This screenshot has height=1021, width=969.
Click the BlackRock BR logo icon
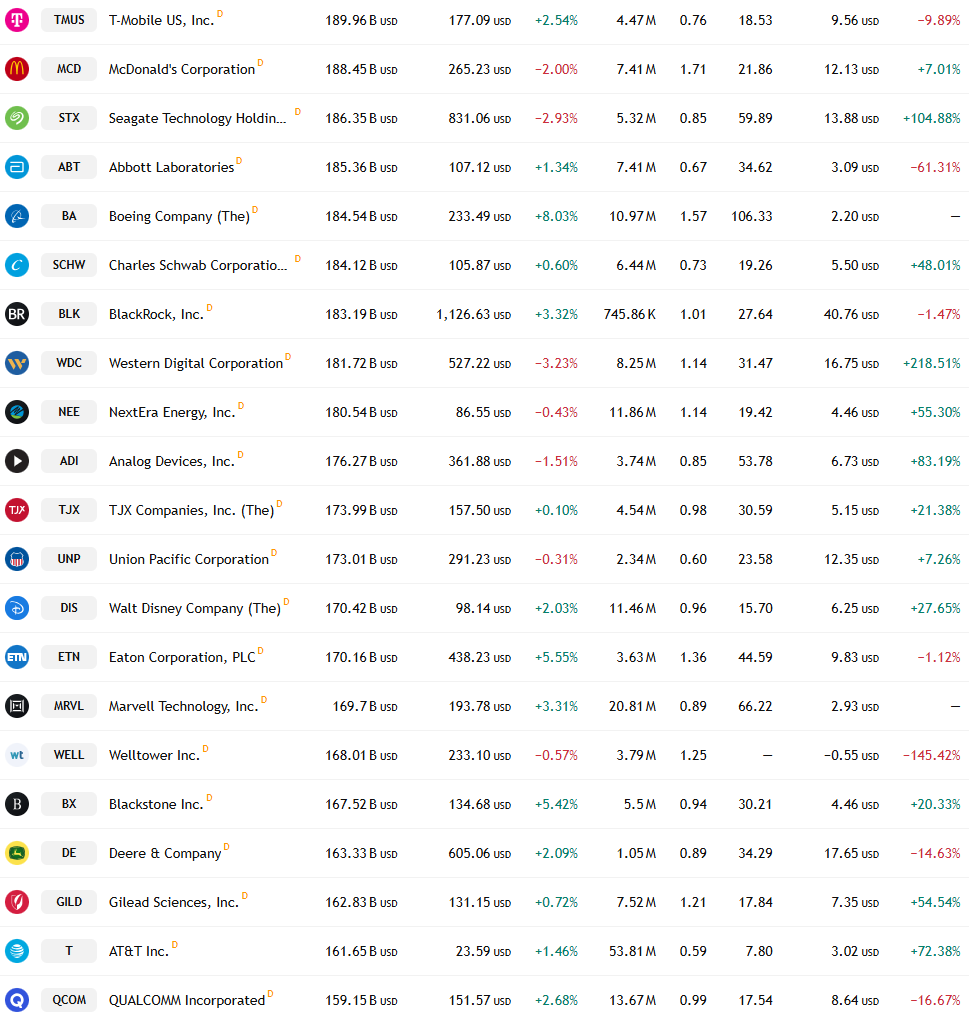[17, 314]
